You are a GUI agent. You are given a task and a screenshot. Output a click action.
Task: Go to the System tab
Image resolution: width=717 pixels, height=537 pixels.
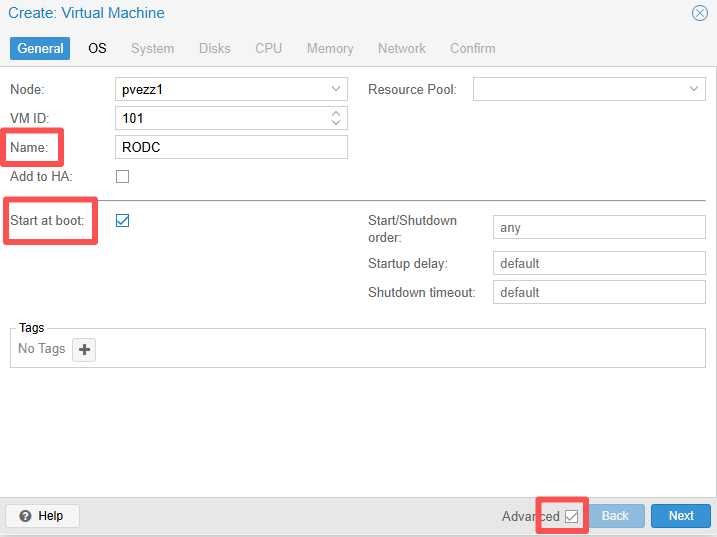(152, 48)
